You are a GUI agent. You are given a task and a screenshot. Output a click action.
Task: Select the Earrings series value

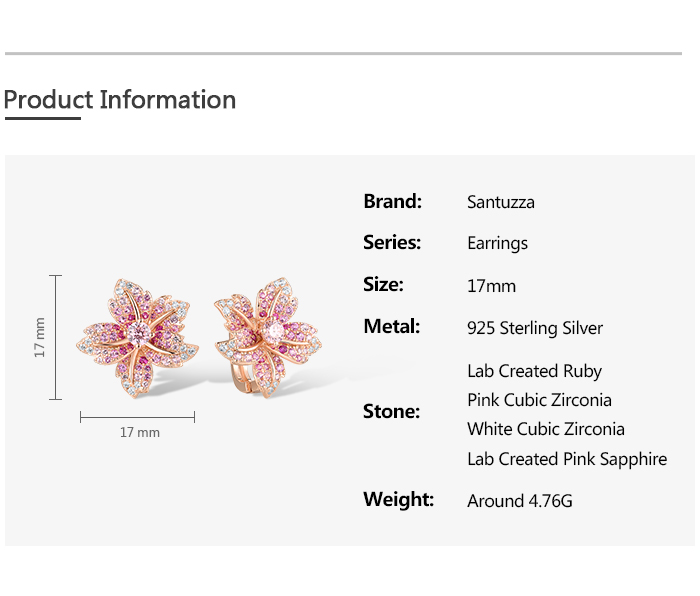(x=497, y=243)
